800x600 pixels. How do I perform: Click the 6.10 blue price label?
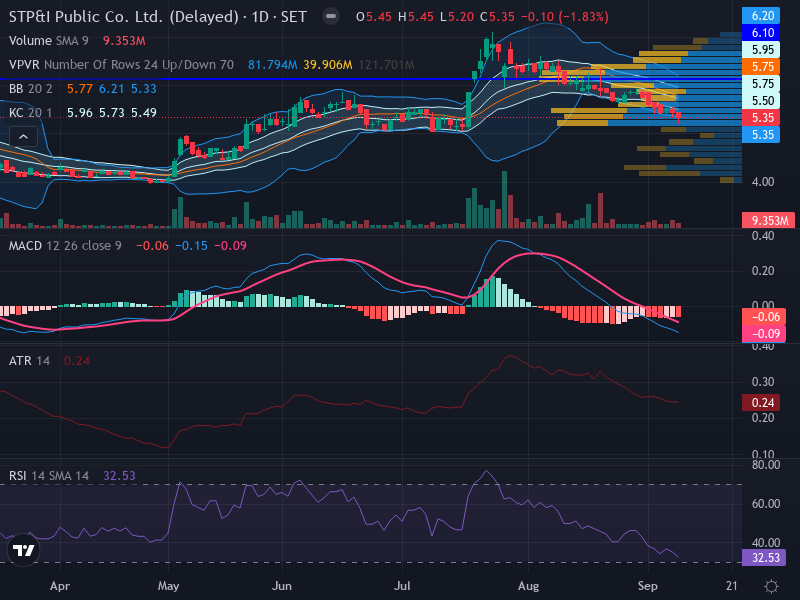point(761,33)
